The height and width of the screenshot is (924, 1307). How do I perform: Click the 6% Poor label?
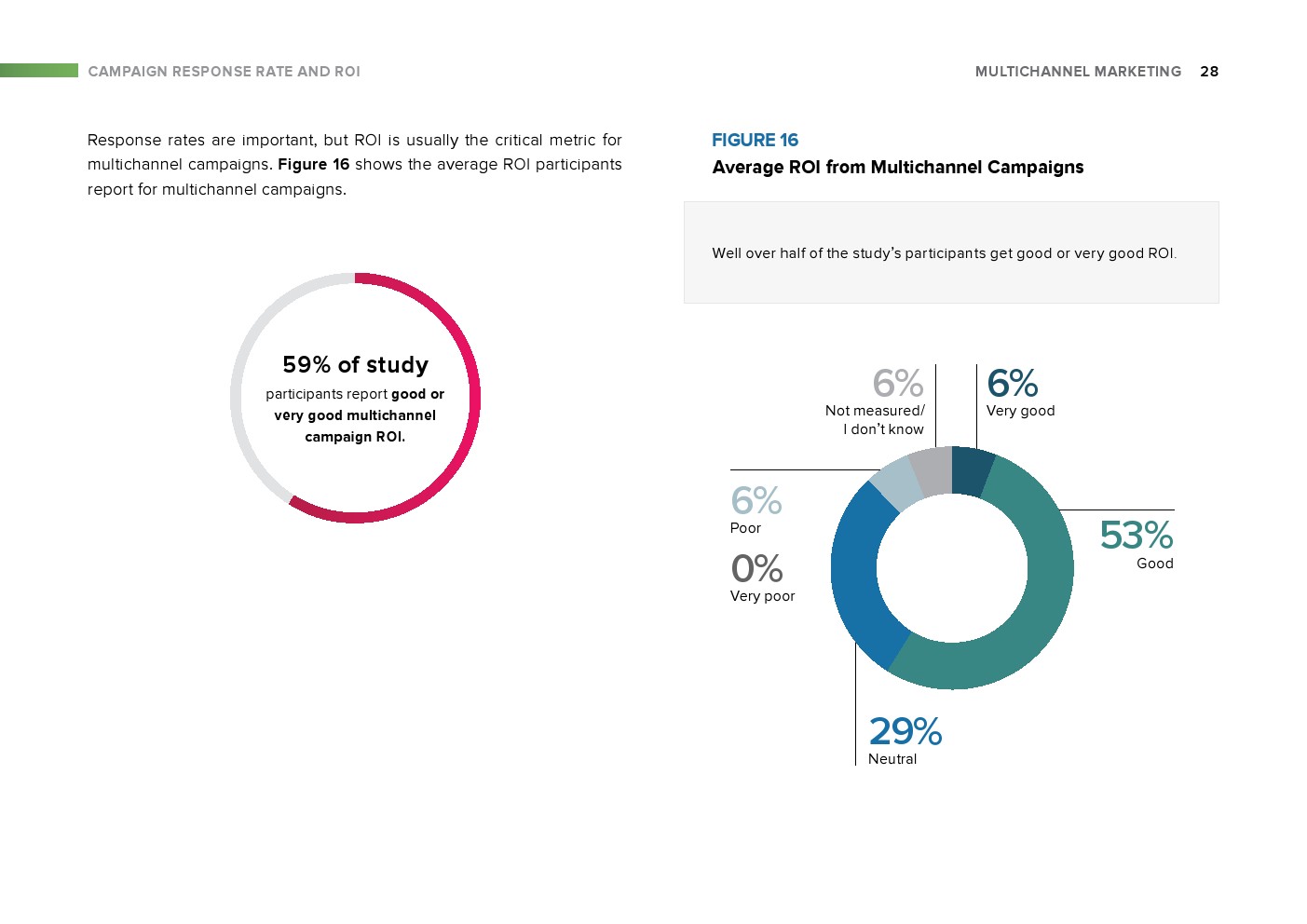point(756,509)
